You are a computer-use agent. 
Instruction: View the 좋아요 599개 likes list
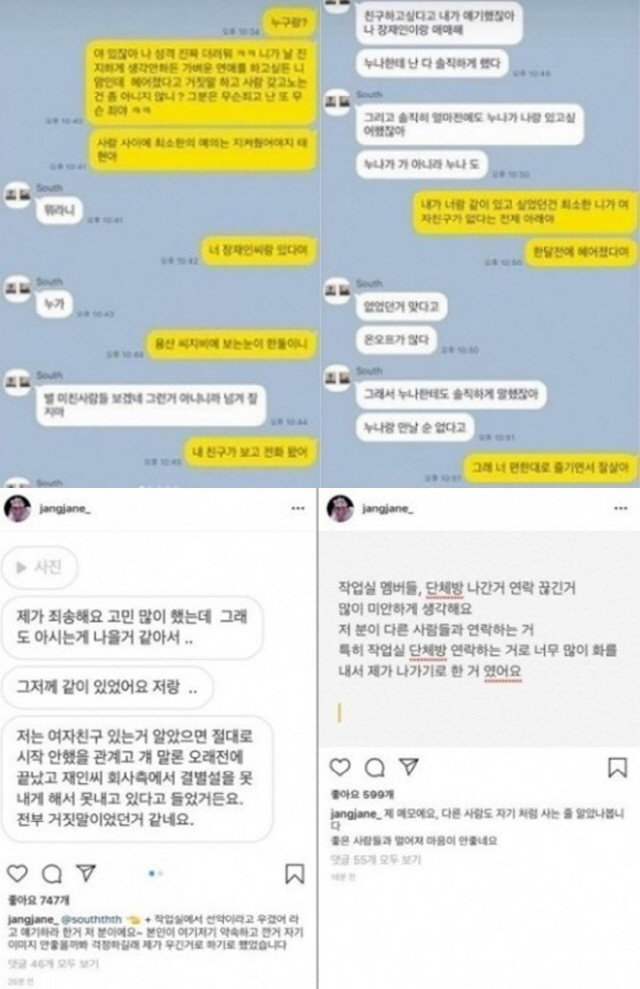363,795
